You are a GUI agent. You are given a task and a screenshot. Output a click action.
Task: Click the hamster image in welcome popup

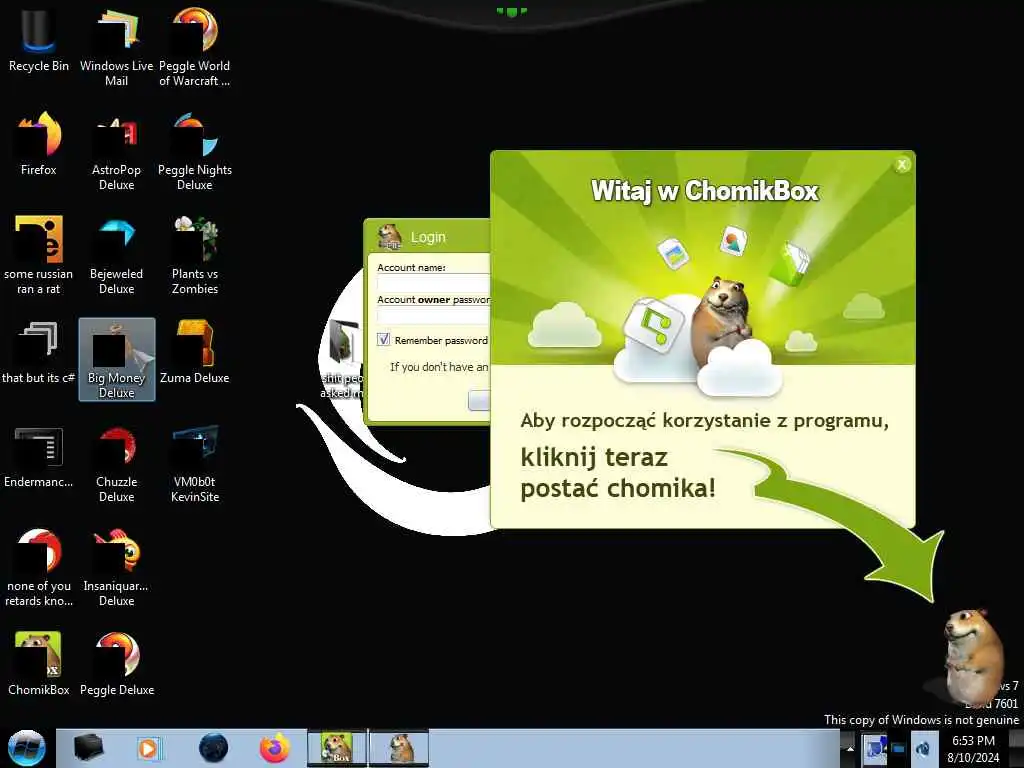(x=722, y=320)
